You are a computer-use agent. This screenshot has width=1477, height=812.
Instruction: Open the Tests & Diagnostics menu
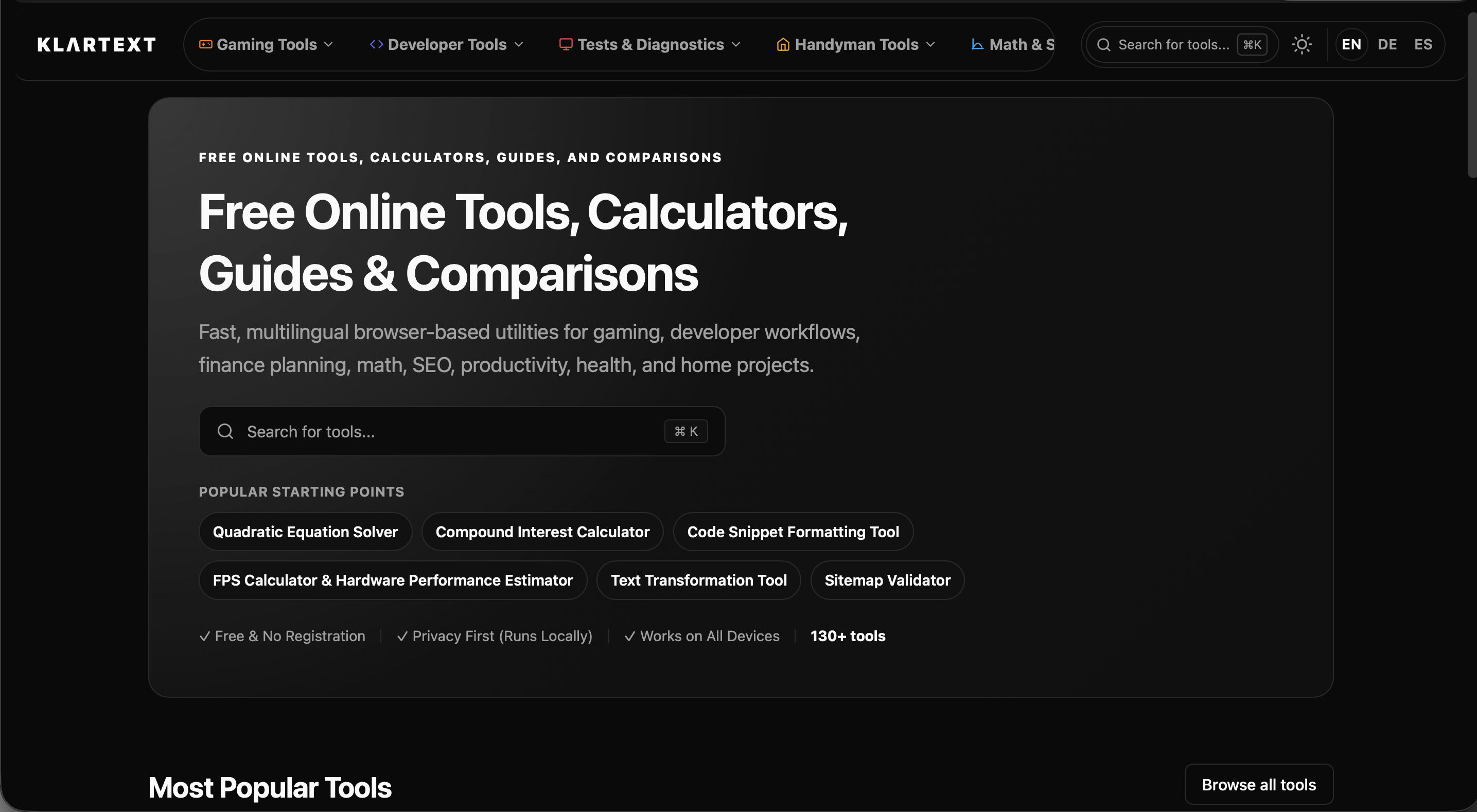650,44
